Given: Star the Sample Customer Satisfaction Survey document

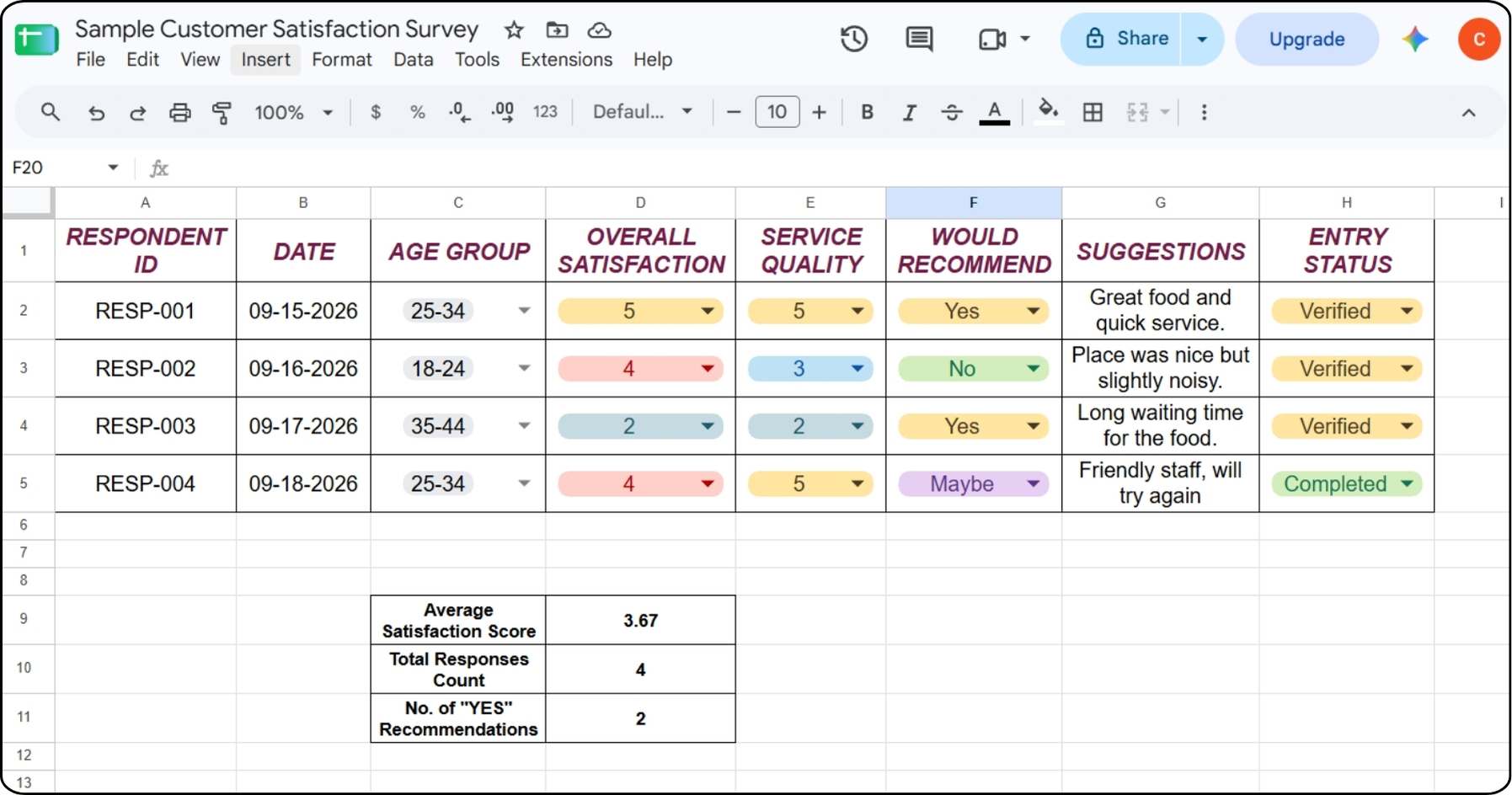Looking at the screenshot, I should coord(514,30).
